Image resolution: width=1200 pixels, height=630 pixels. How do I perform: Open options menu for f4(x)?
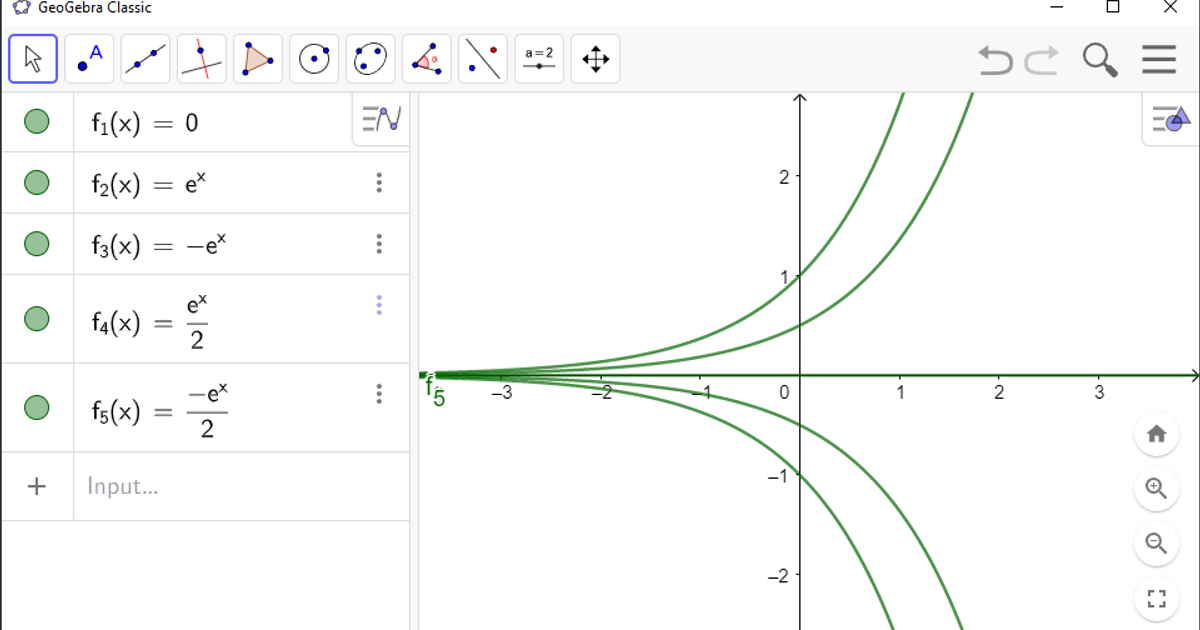[379, 307]
